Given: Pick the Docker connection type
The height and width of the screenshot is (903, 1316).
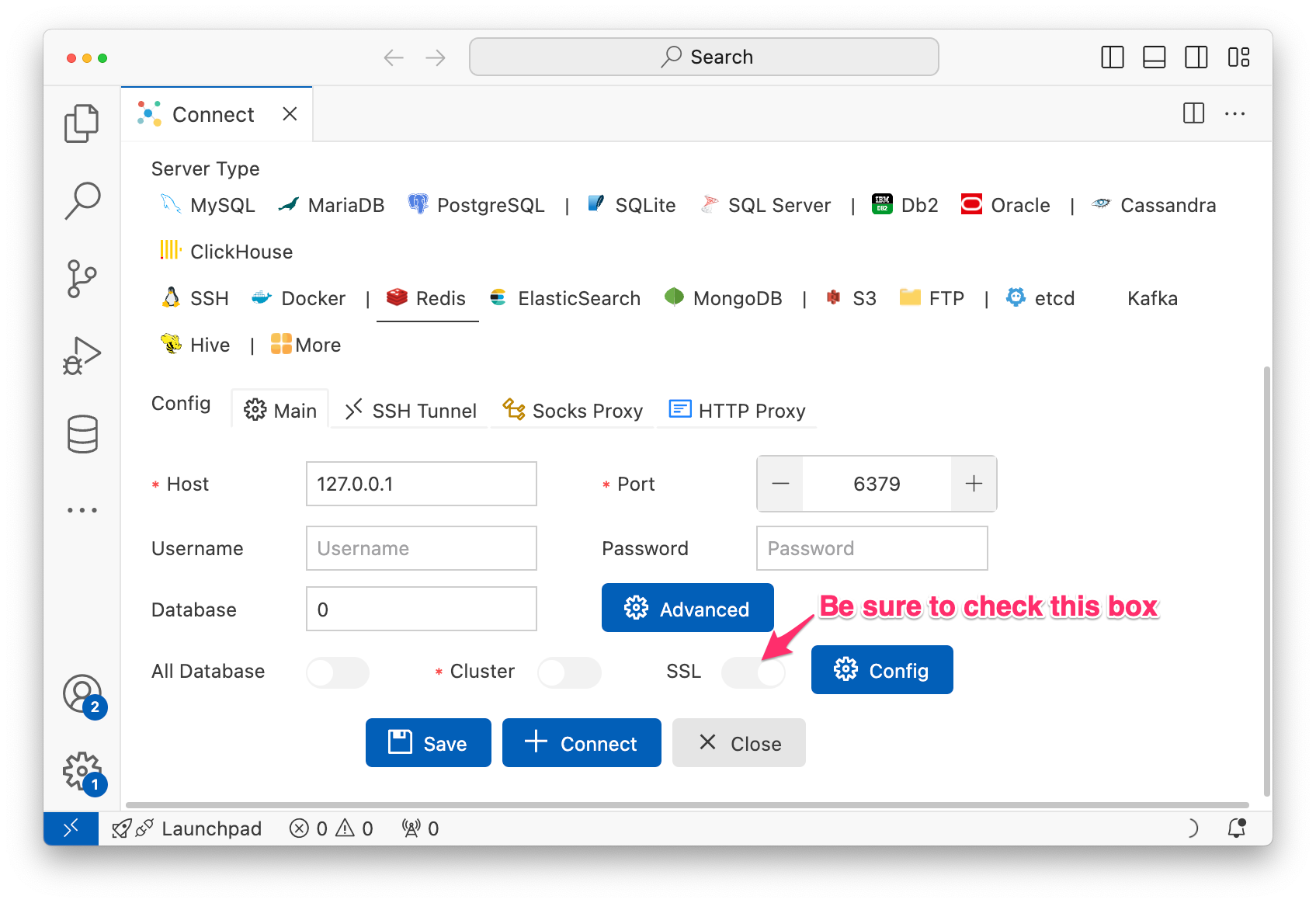Looking at the screenshot, I should (x=313, y=298).
